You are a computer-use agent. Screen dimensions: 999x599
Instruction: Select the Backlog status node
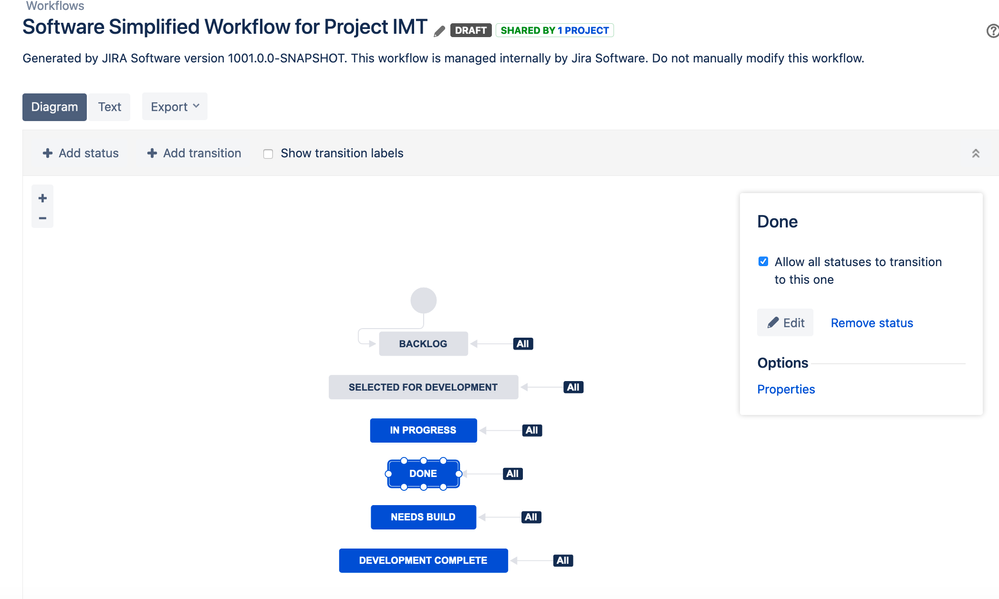tap(423, 343)
